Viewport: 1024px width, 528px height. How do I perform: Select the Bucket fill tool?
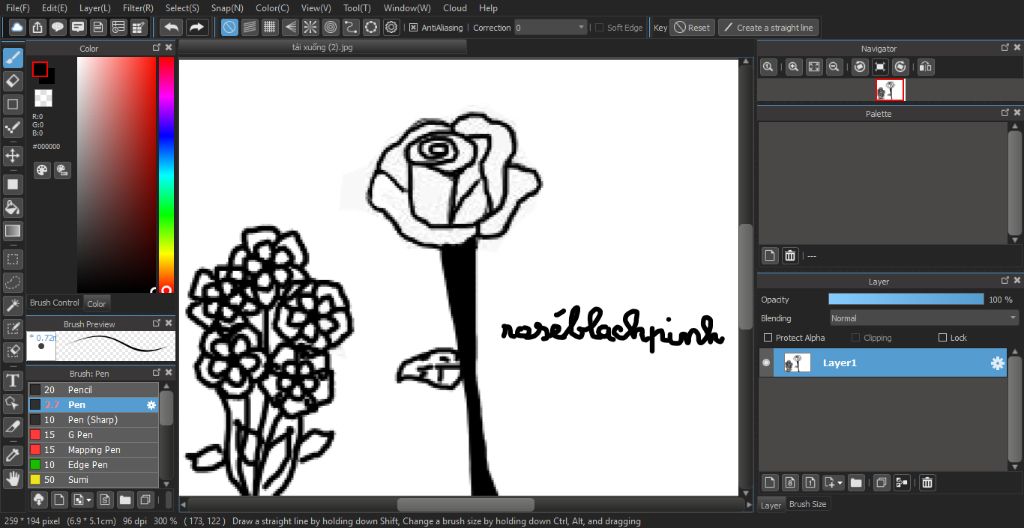point(12,208)
